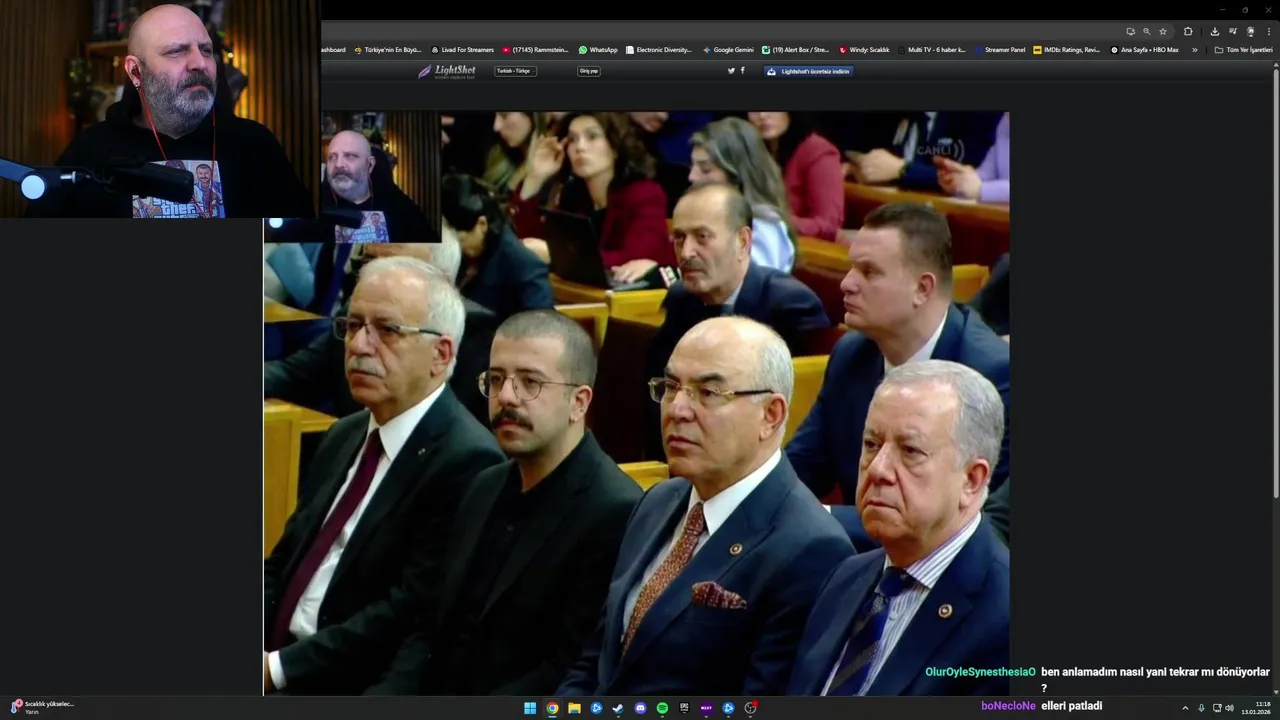The height and width of the screenshot is (720, 1280).
Task: Open Steam from the taskbar
Action: [618, 708]
